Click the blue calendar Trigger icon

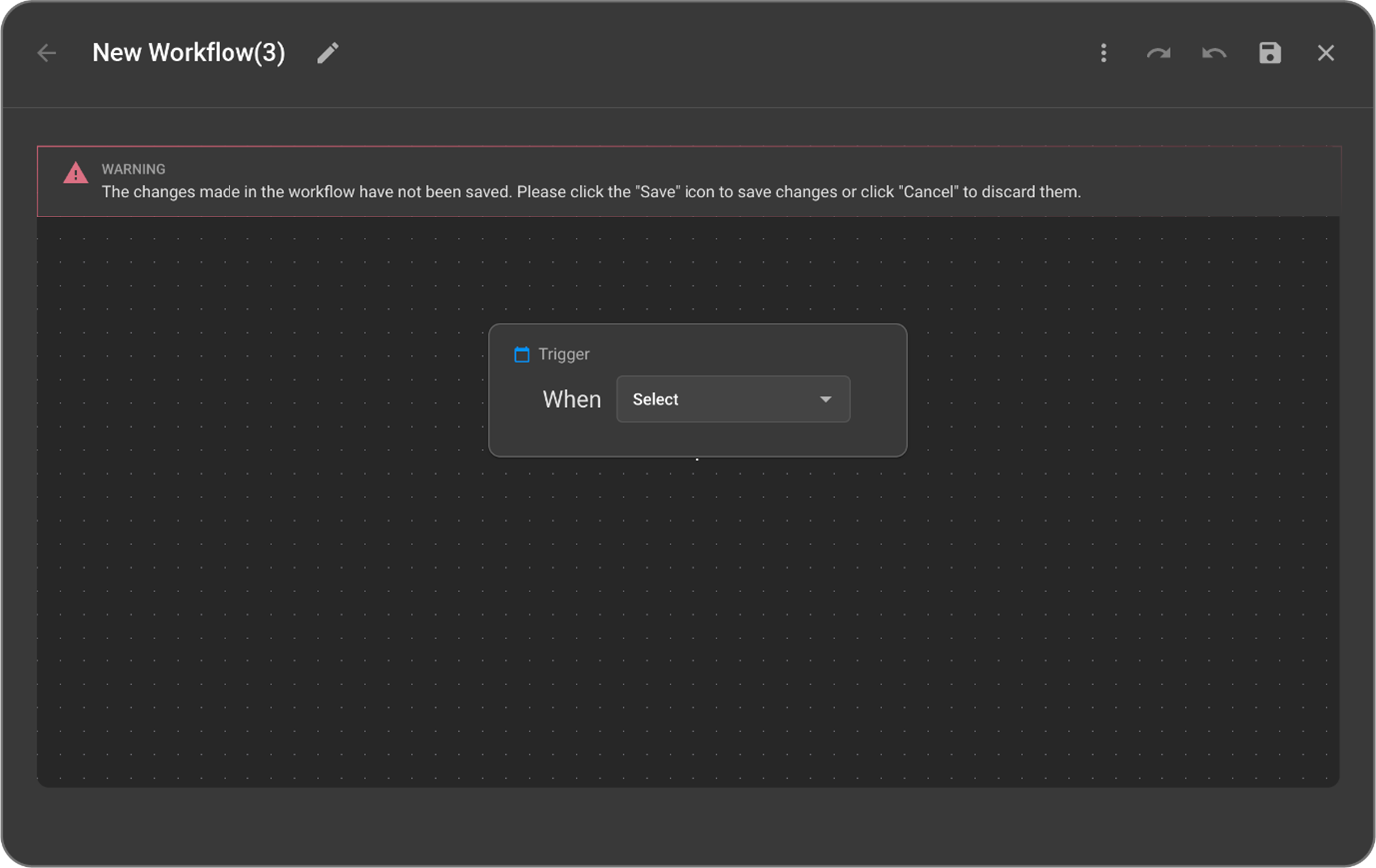point(521,354)
